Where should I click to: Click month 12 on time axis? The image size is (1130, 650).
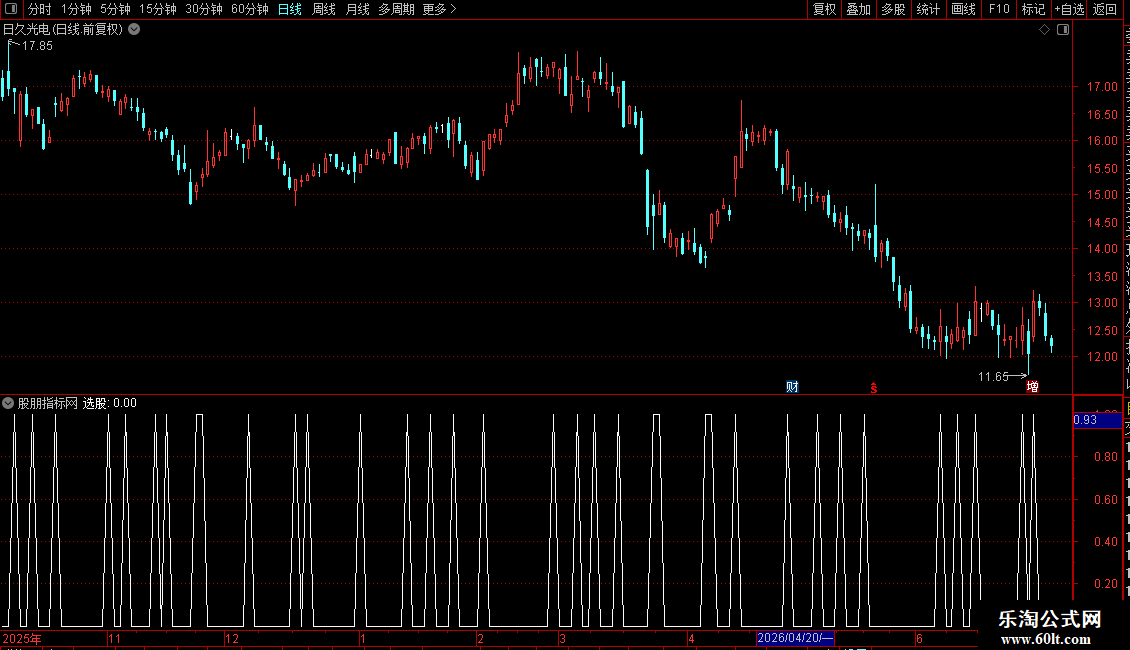231,638
